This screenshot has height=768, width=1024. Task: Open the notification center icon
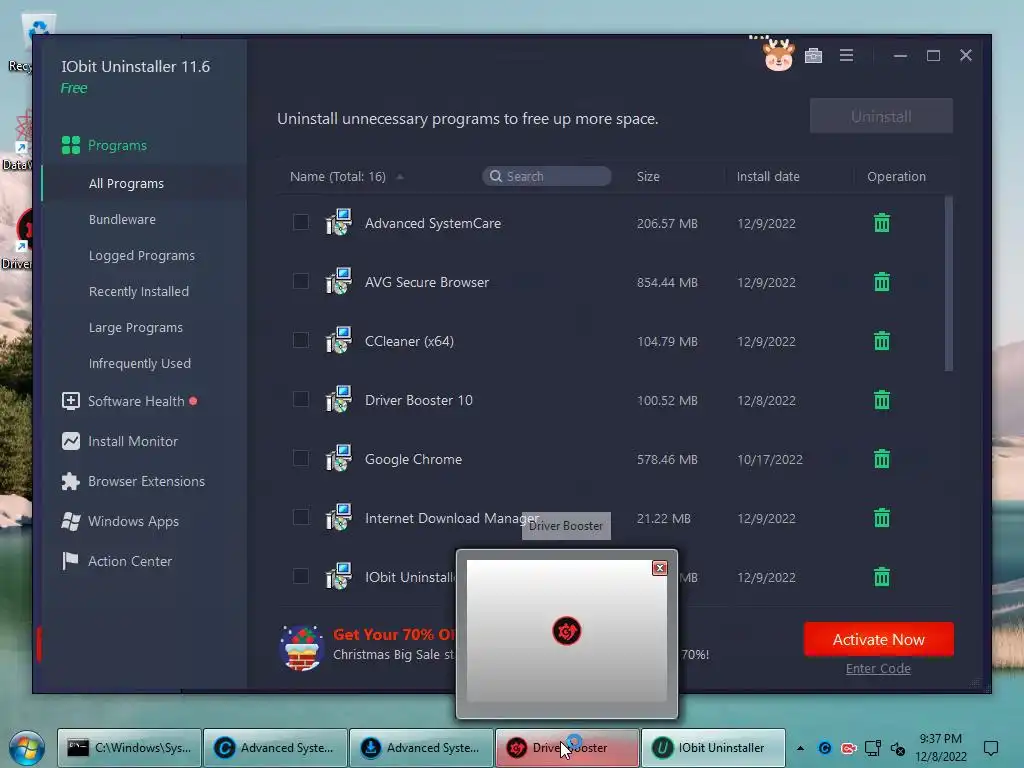tap(991, 748)
